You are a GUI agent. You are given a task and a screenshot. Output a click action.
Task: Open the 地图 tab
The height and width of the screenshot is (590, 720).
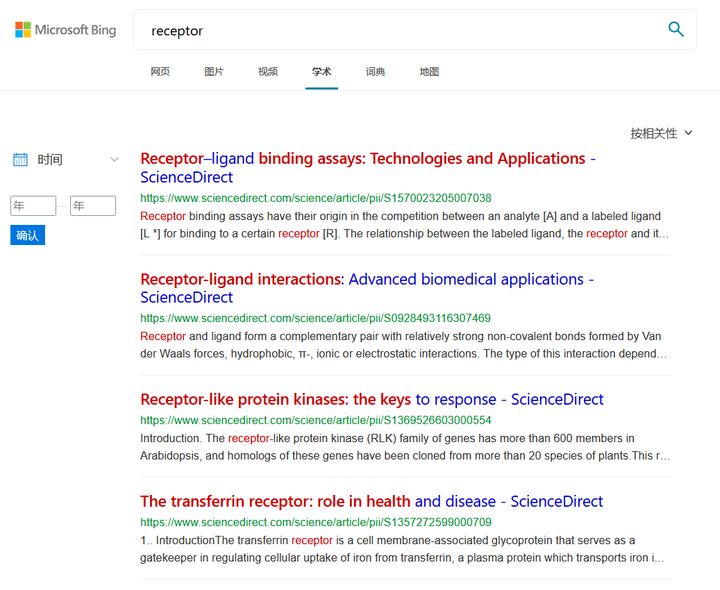pyautogui.click(x=429, y=72)
